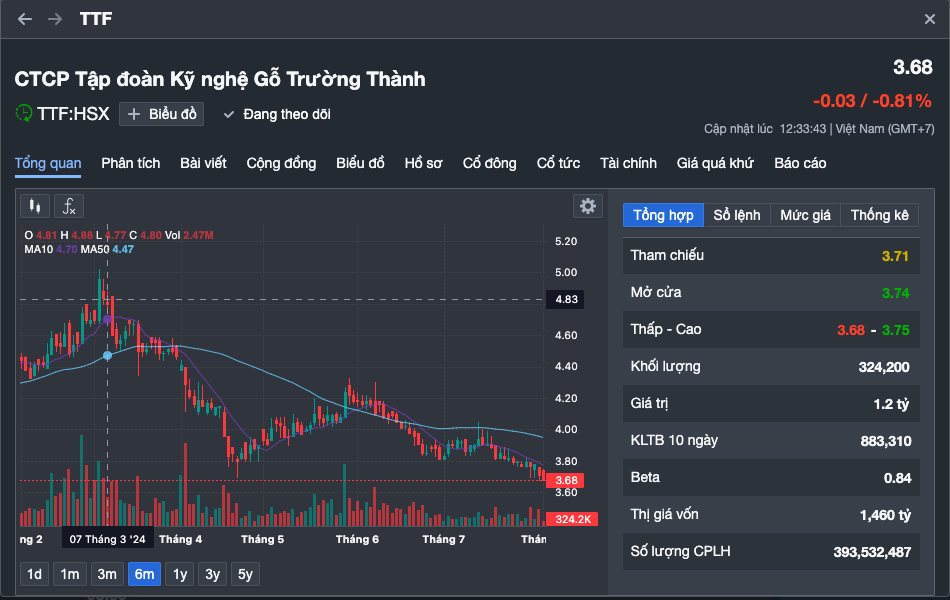Open the Hồ sơ tab
Screen dimensions: 950x600
click(423, 164)
